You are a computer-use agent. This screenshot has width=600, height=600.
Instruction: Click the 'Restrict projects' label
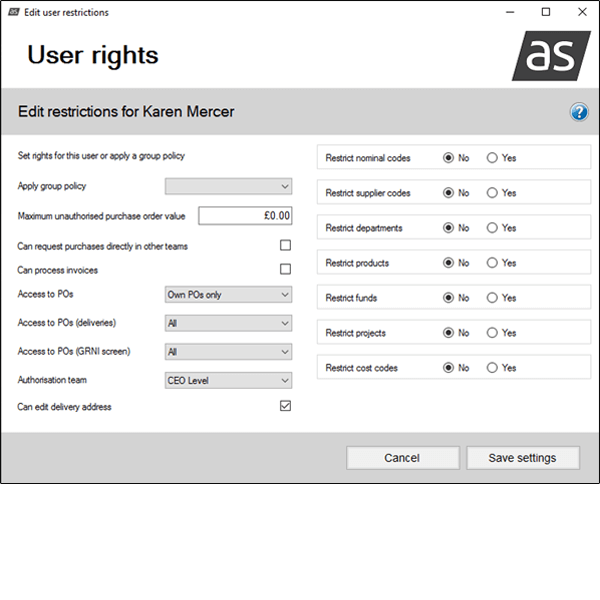355,333
